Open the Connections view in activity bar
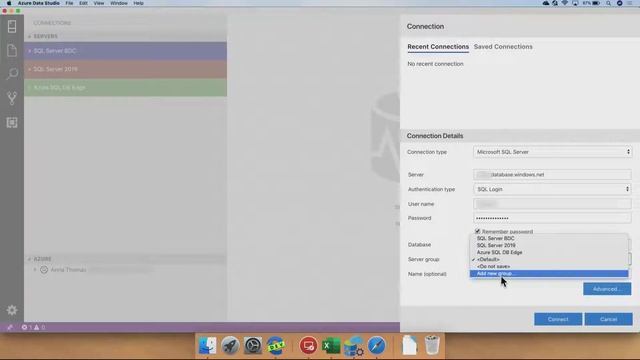 12,27
